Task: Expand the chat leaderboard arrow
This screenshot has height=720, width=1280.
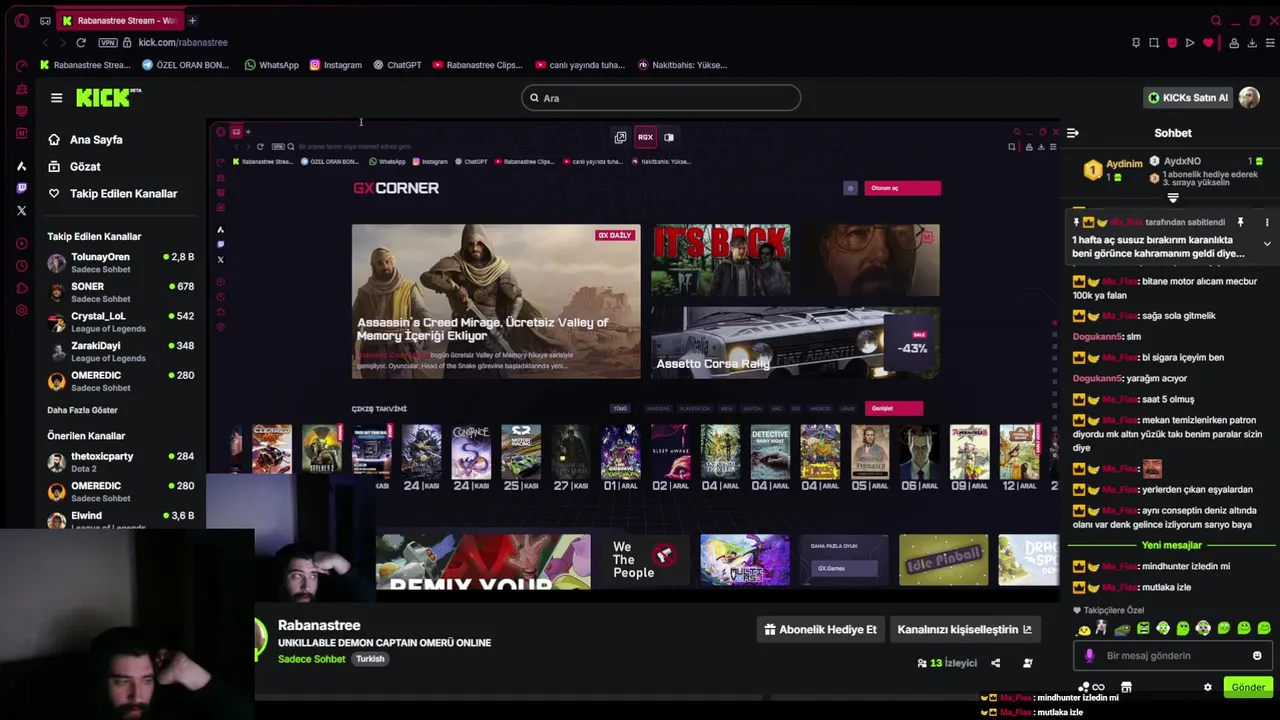Action: tap(1173, 198)
